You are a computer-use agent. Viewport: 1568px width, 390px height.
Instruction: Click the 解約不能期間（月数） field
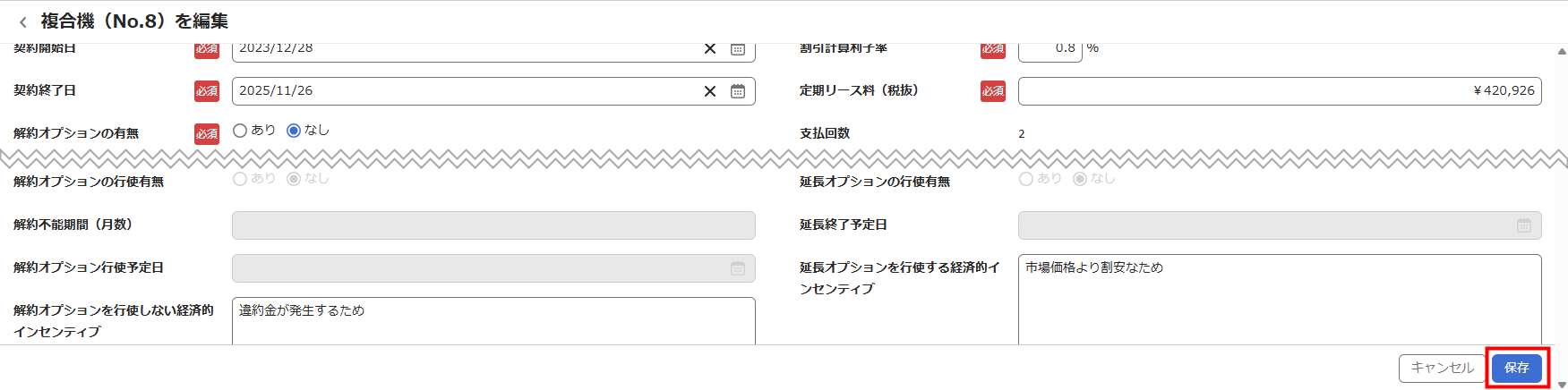tap(493, 225)
